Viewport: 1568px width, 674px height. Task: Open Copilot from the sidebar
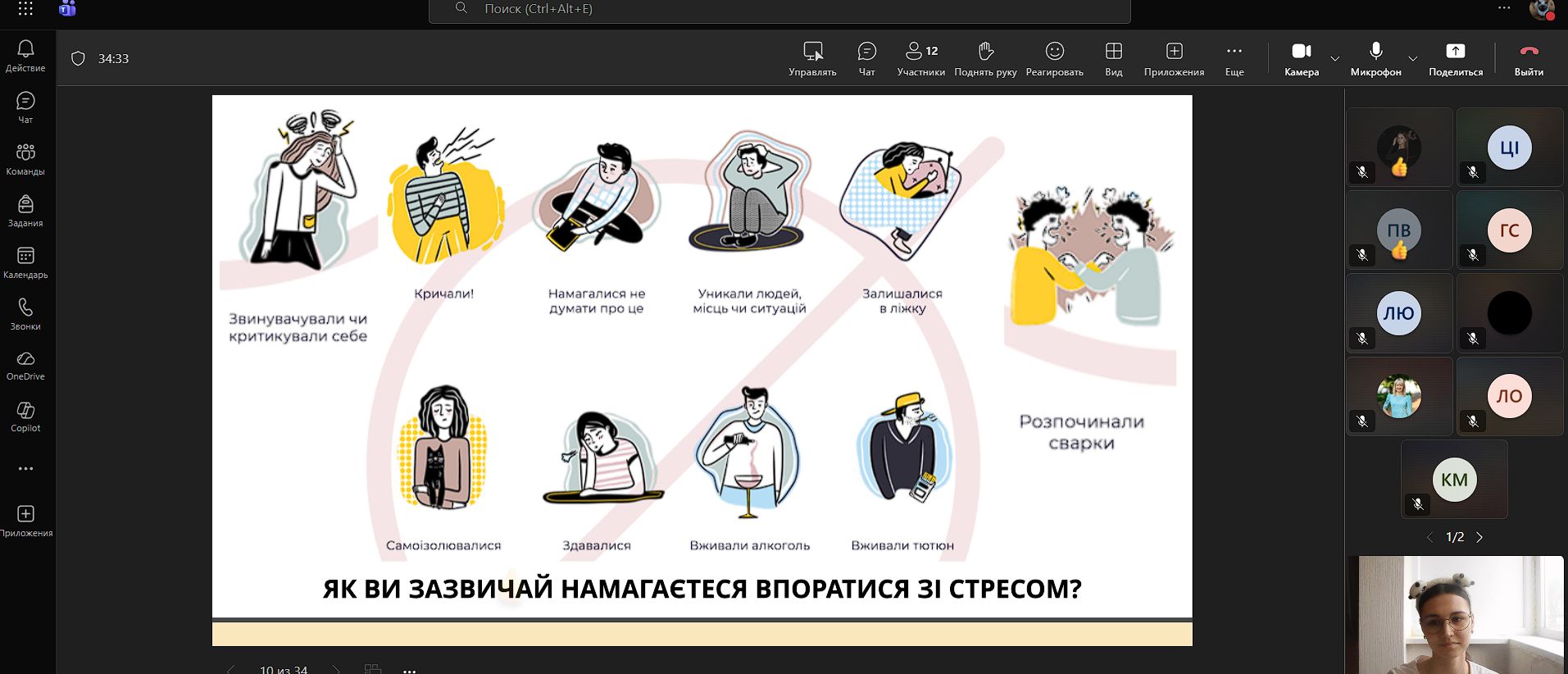25,417
